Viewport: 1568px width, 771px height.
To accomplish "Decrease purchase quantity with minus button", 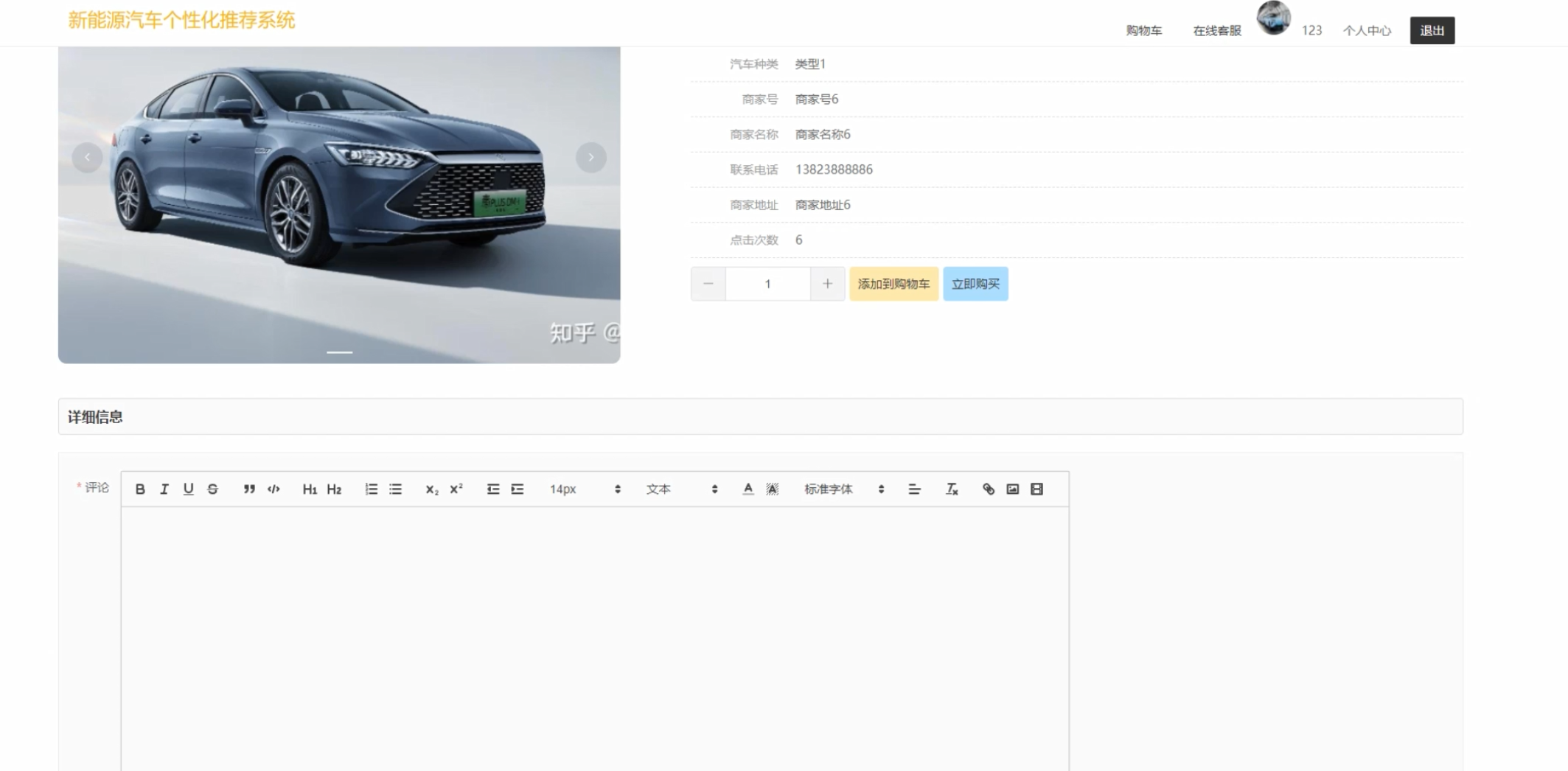I will (708, 284).
